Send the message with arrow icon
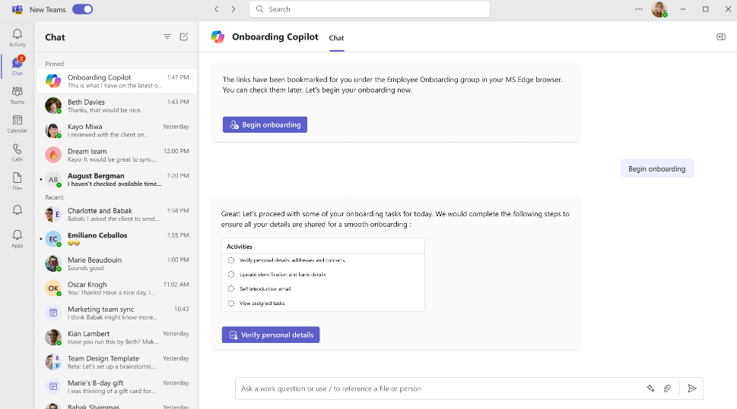The image size is (737, 409). 692,388
